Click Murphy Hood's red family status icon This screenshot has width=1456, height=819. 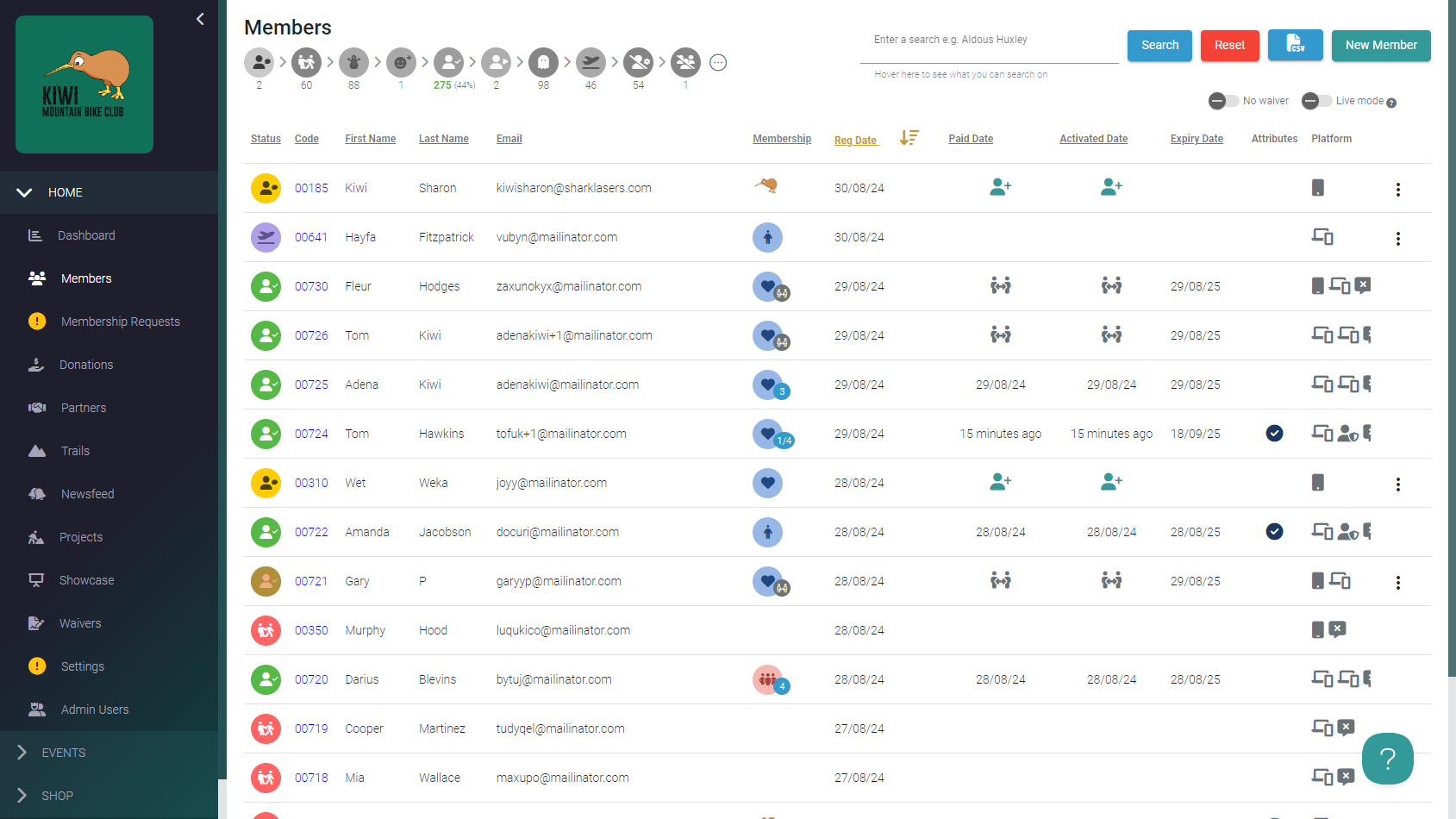(266, 630)
